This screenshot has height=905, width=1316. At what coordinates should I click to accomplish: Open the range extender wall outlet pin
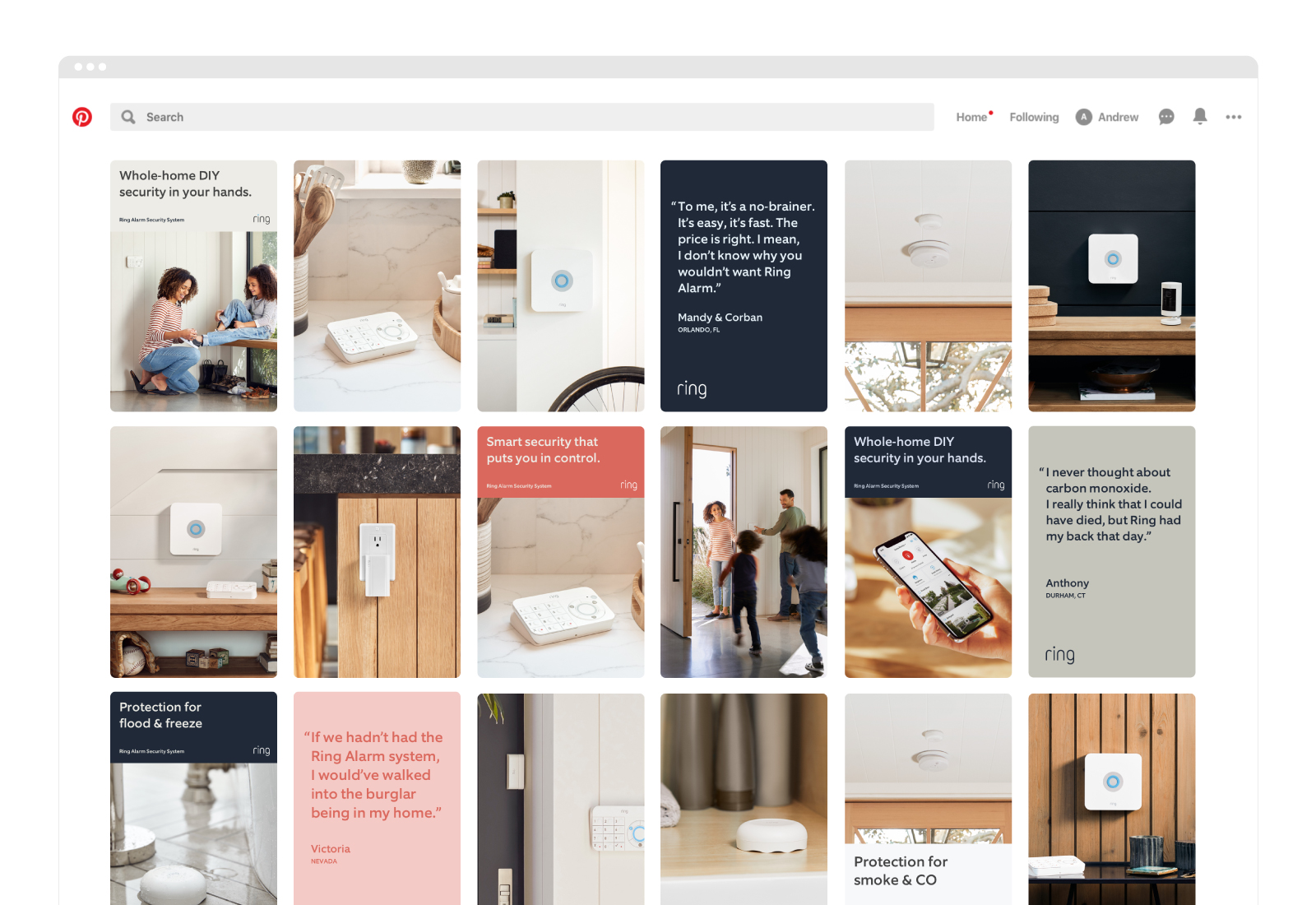[x=377, y=551]
